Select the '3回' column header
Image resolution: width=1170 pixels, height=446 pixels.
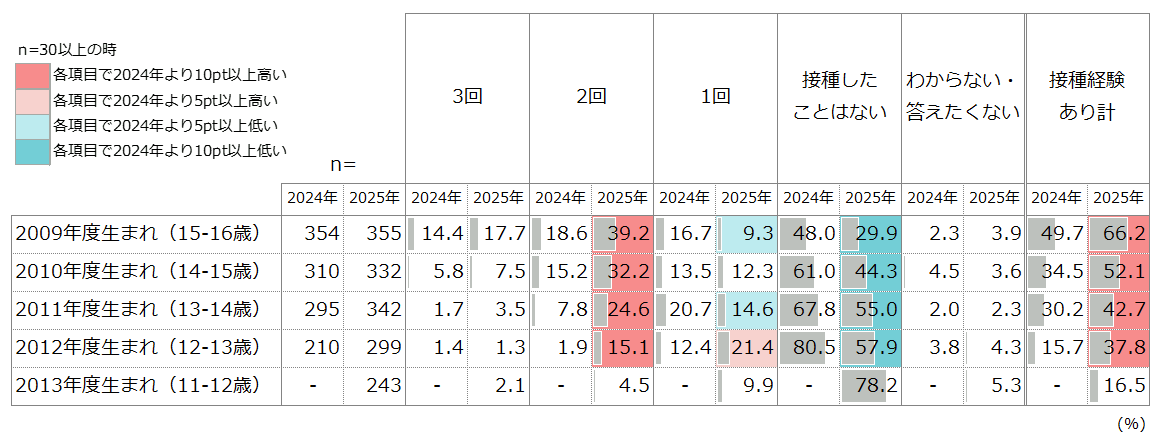point(468,97)
